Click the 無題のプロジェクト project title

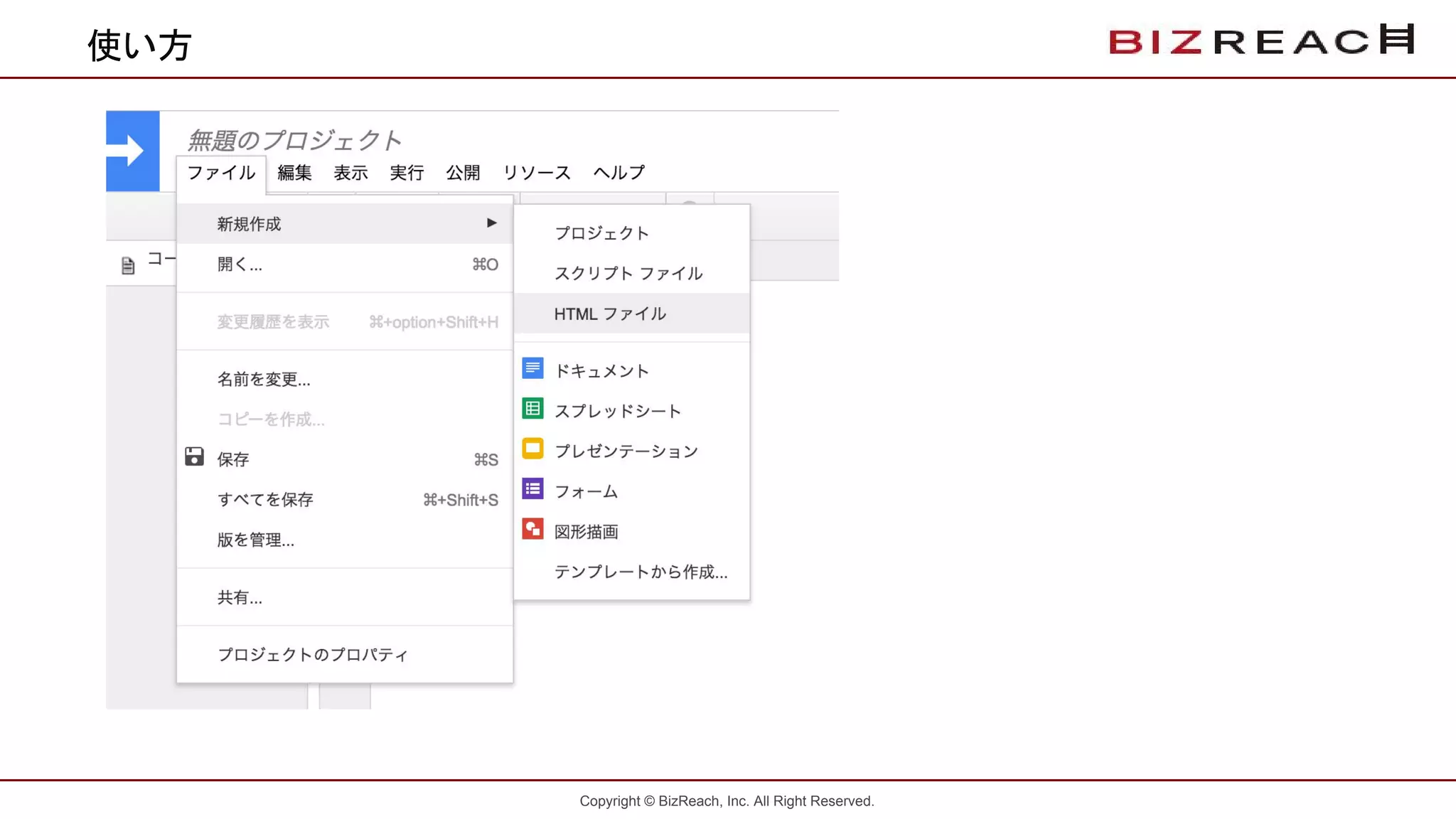tap(294, 140)
